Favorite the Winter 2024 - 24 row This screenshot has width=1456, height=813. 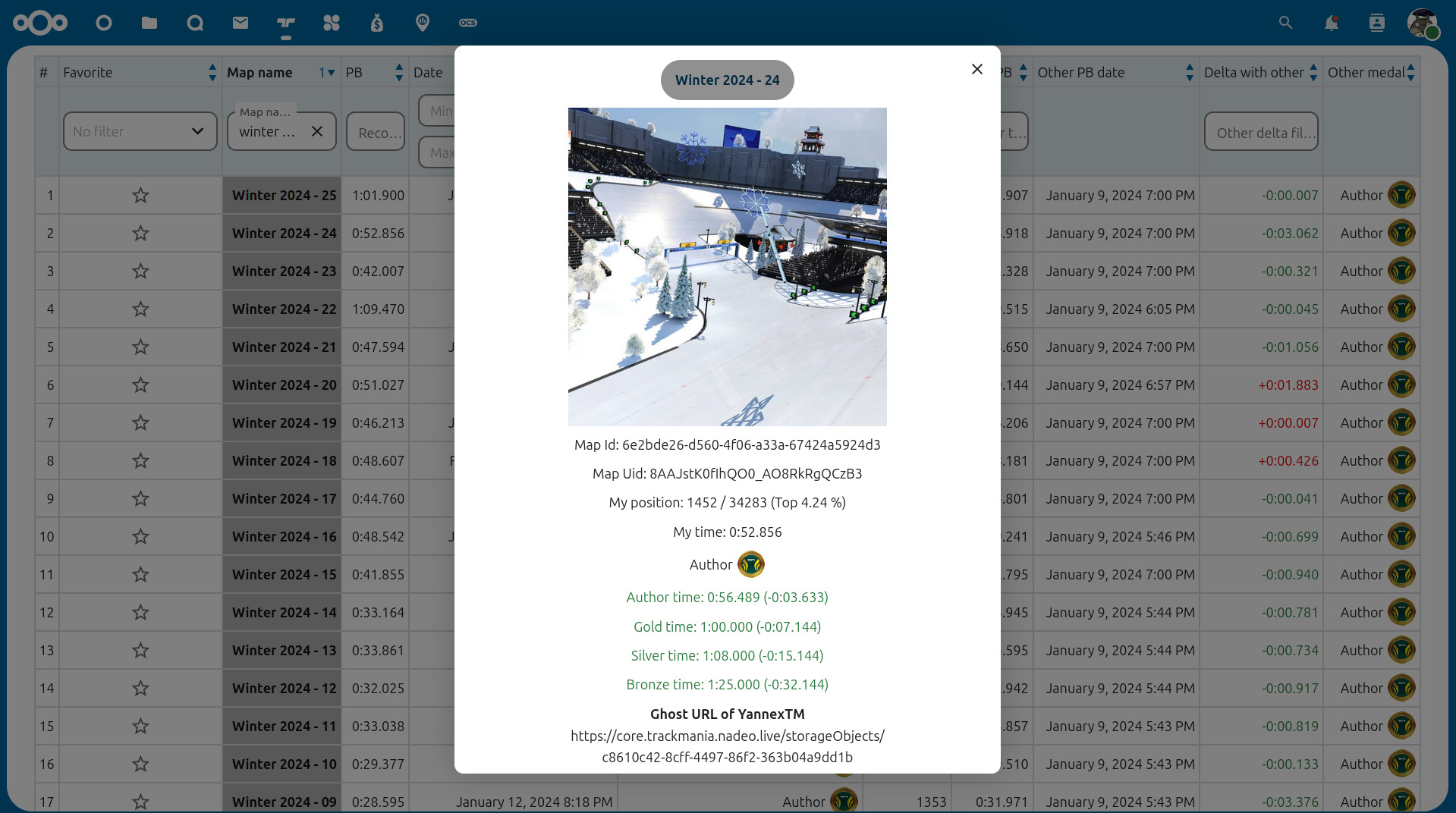[x=140, y=234]
